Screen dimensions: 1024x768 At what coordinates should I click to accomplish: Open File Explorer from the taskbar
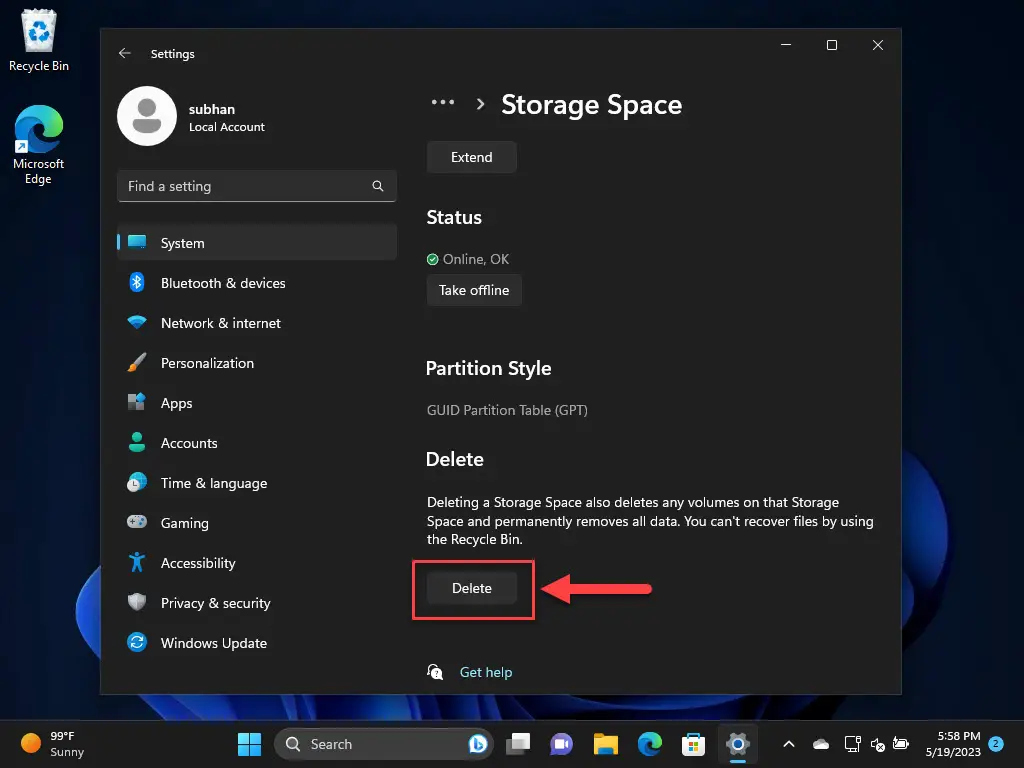click(x=605, y=744)
